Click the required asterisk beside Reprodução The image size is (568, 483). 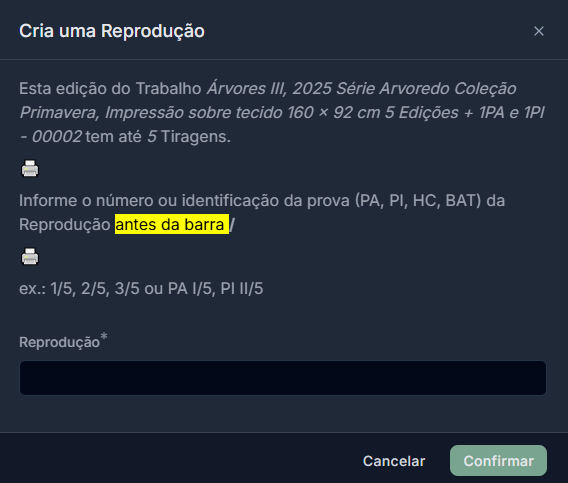(104, 336)
